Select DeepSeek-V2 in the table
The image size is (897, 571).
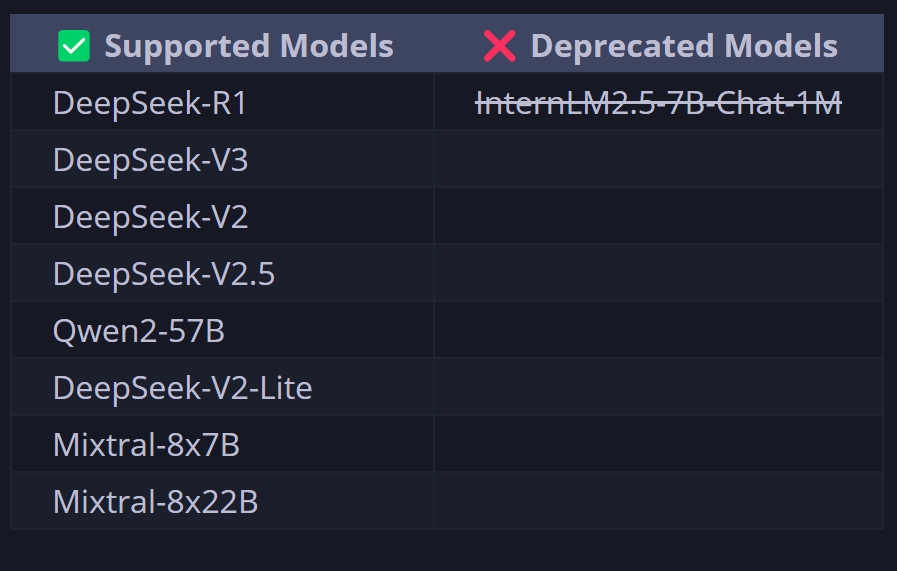[150, 217]
